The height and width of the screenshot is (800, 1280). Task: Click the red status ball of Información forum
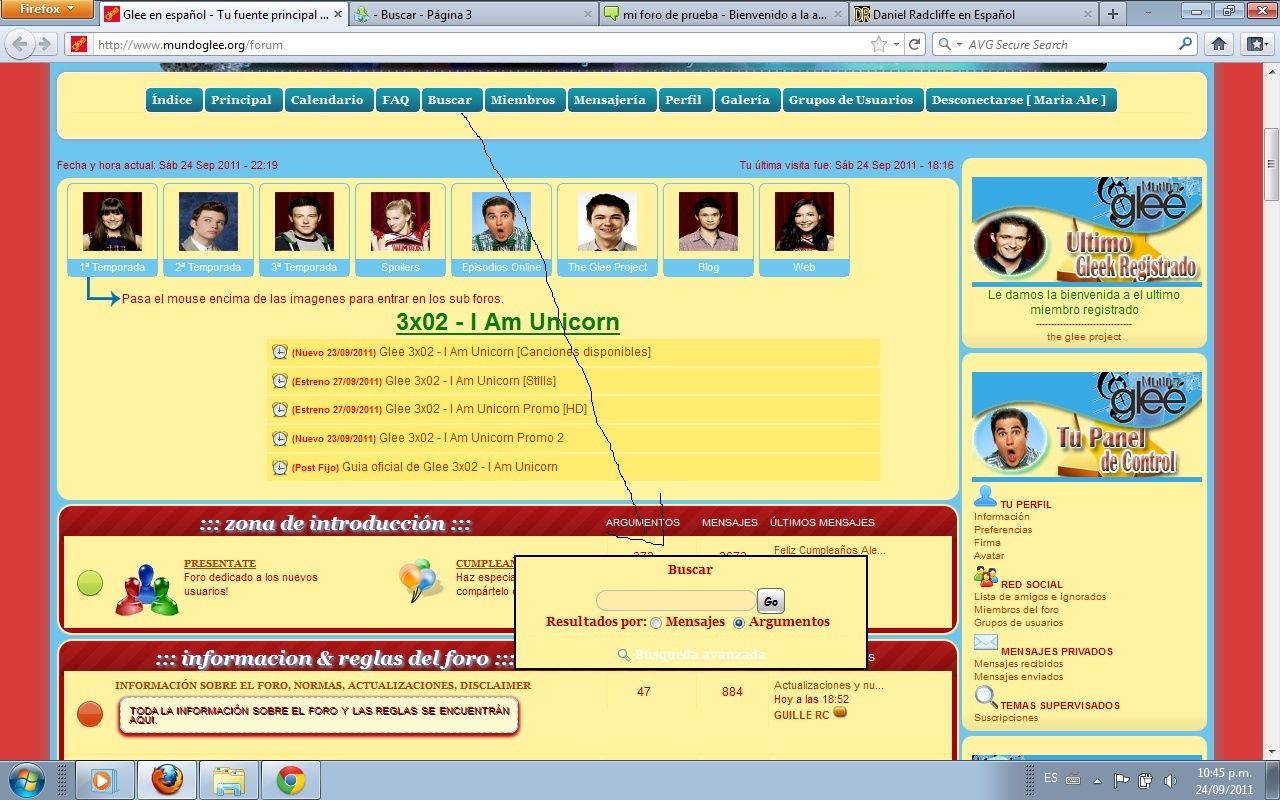click(x=90, y=714)
